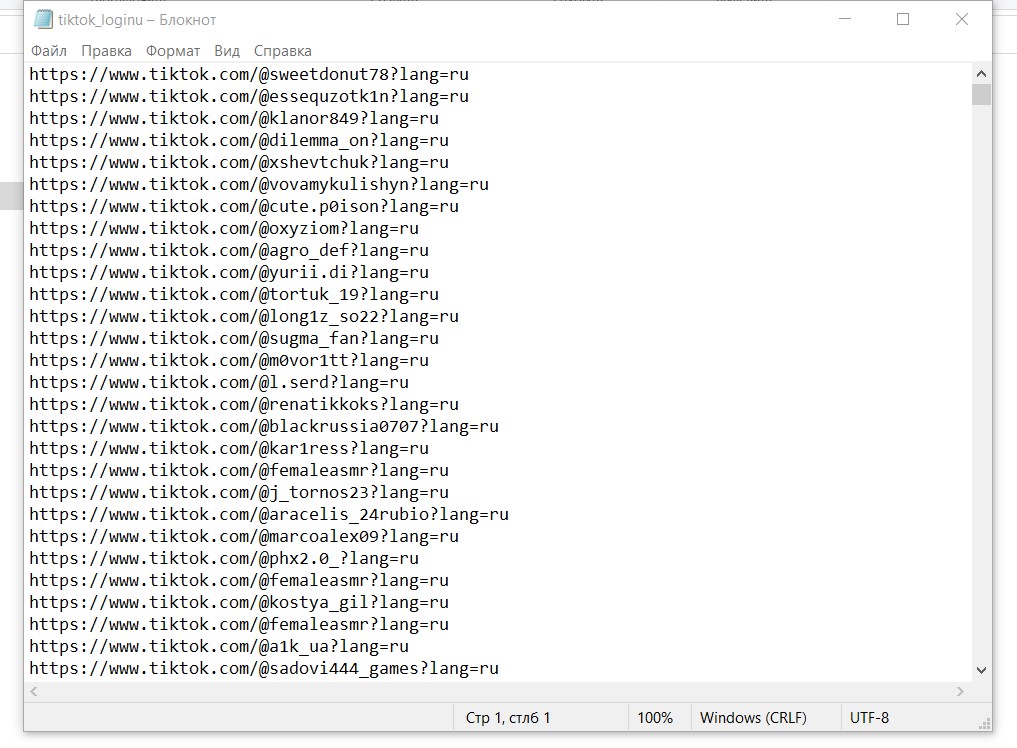Click the vertical scrollbar down arrow

(x=981, y=670)
